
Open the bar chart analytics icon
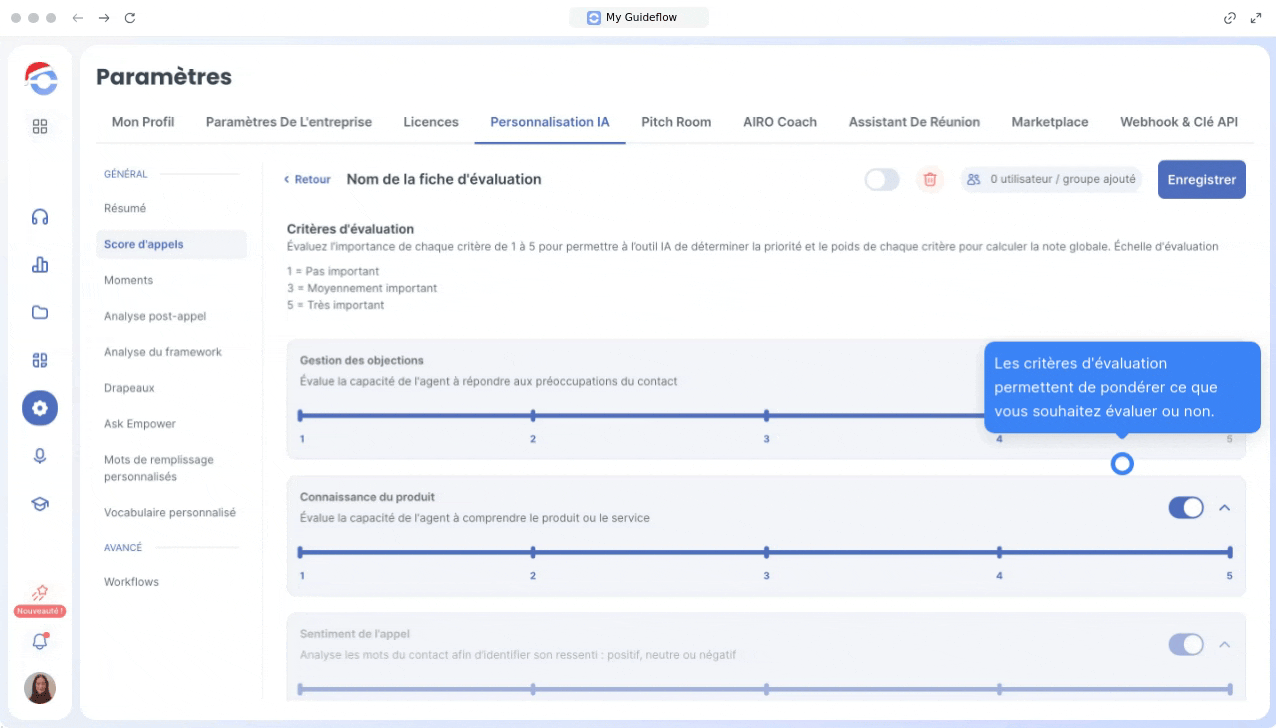(40, 265)
